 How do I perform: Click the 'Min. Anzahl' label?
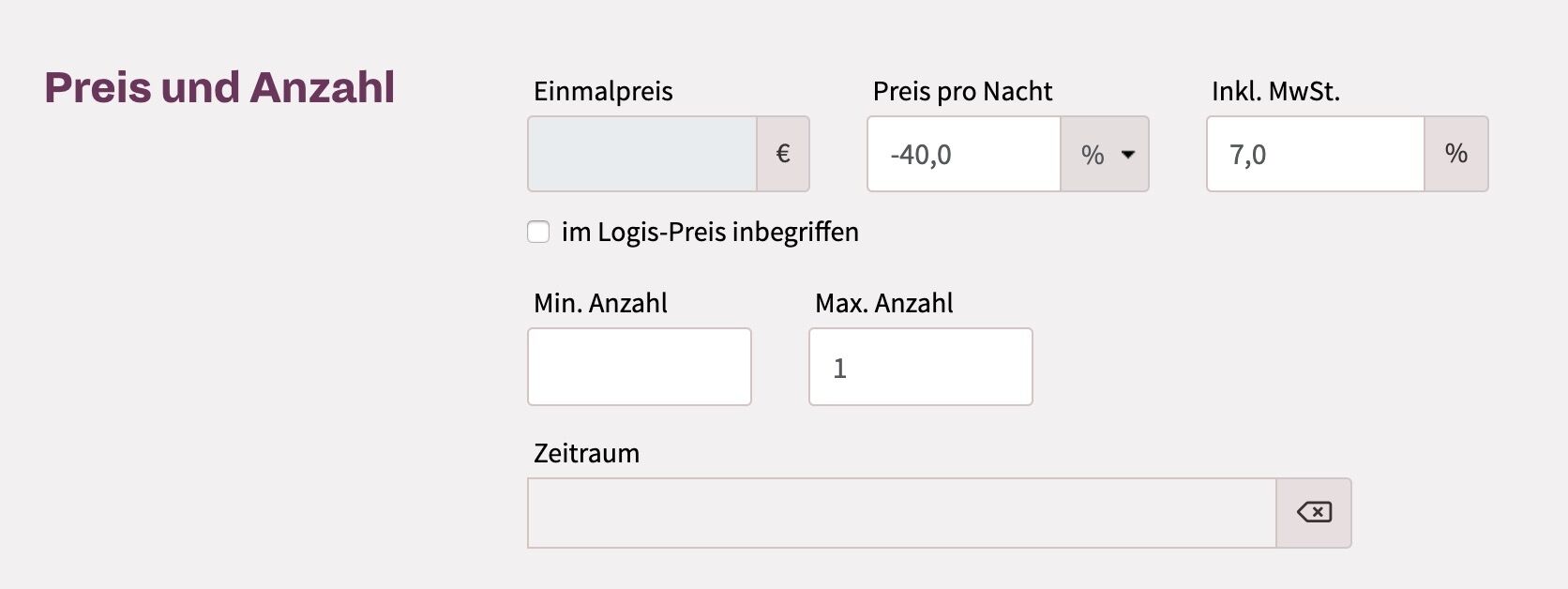click(600, 303)
